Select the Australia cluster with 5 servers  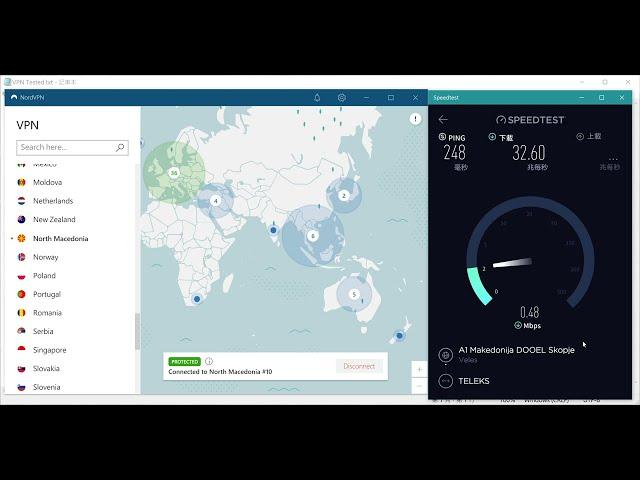(x=353, y=294)
